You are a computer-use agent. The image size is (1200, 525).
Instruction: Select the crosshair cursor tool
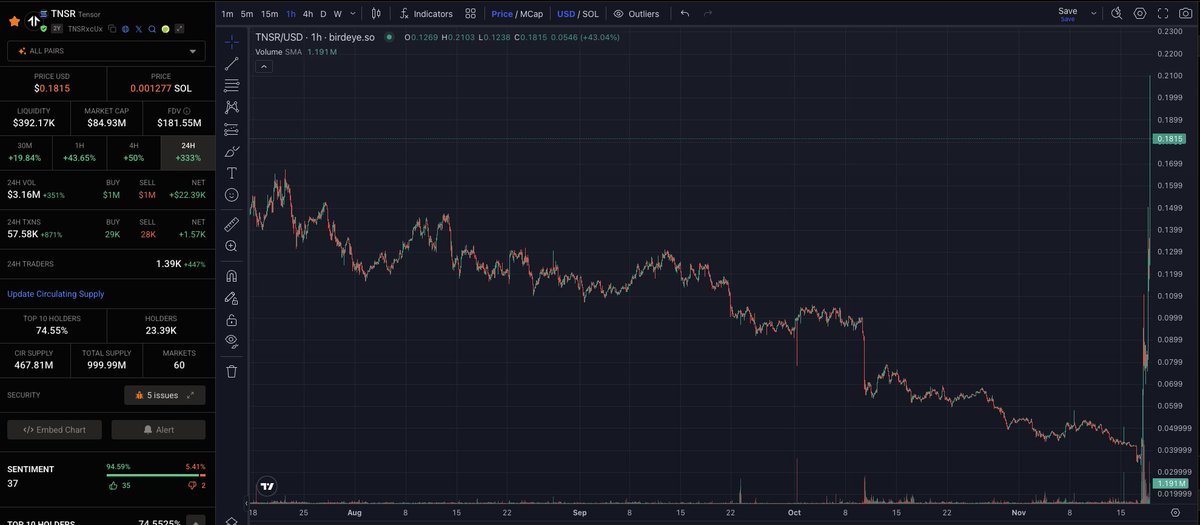pyautogui.click(x=232, y=42)
